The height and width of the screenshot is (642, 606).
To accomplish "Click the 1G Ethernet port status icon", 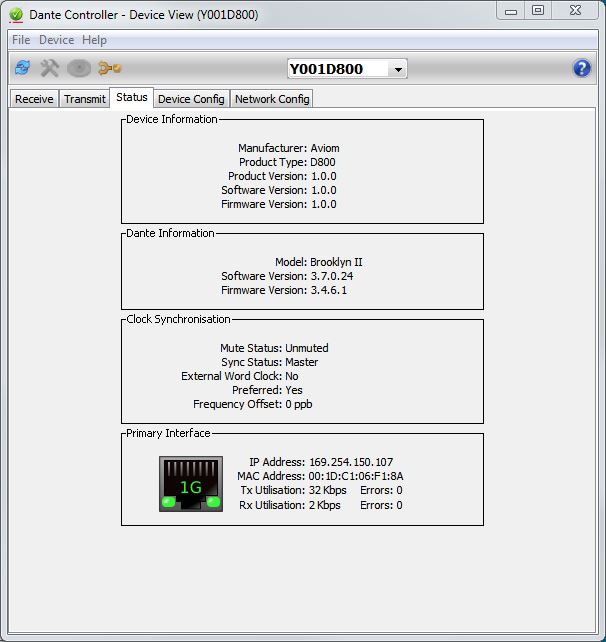I will click(x=190, y=484).
